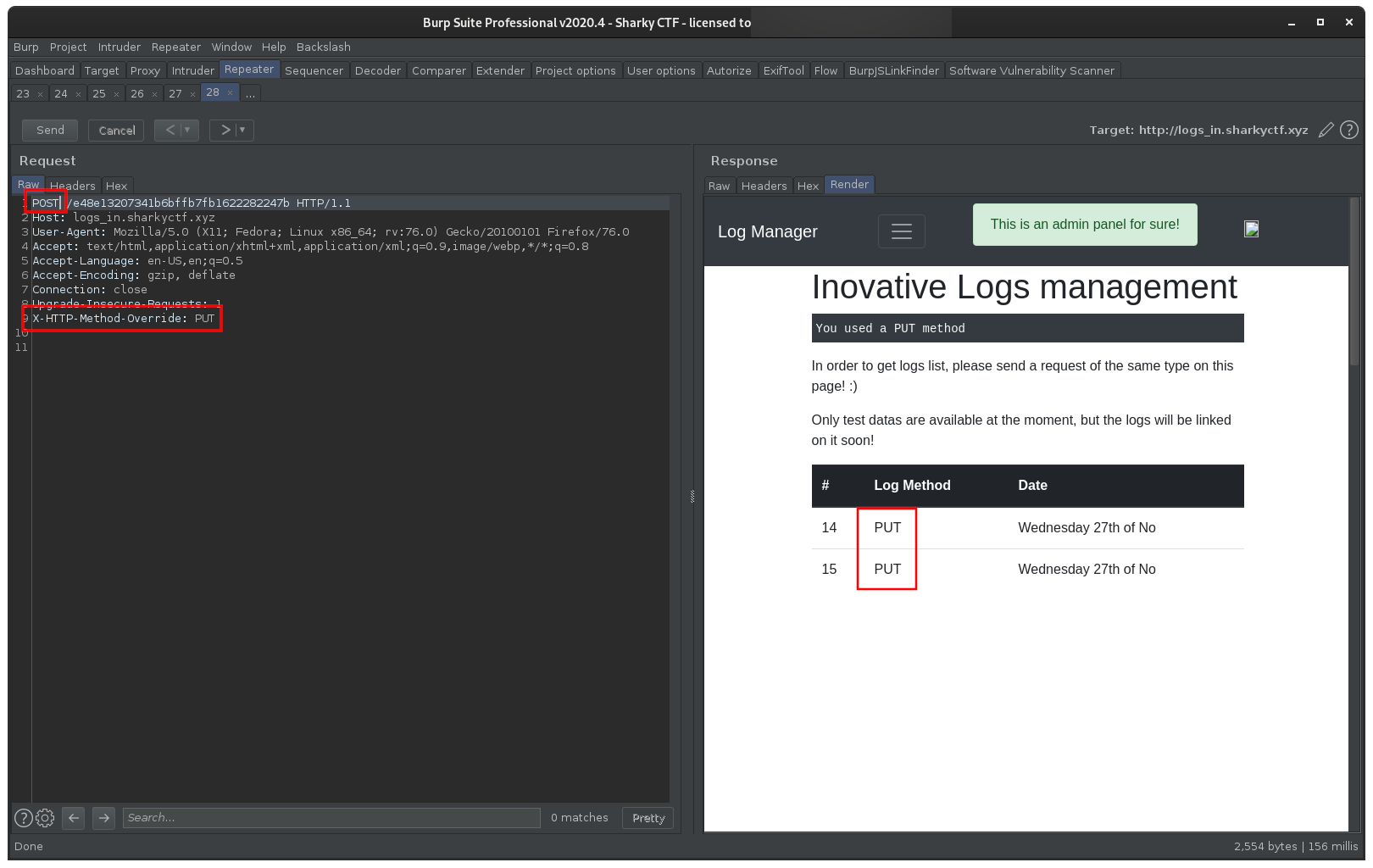Image resolution: width=1373 pixels, height=868 pixels.
Task: Select repeater tab 23
Action: (x=23, y=94)
